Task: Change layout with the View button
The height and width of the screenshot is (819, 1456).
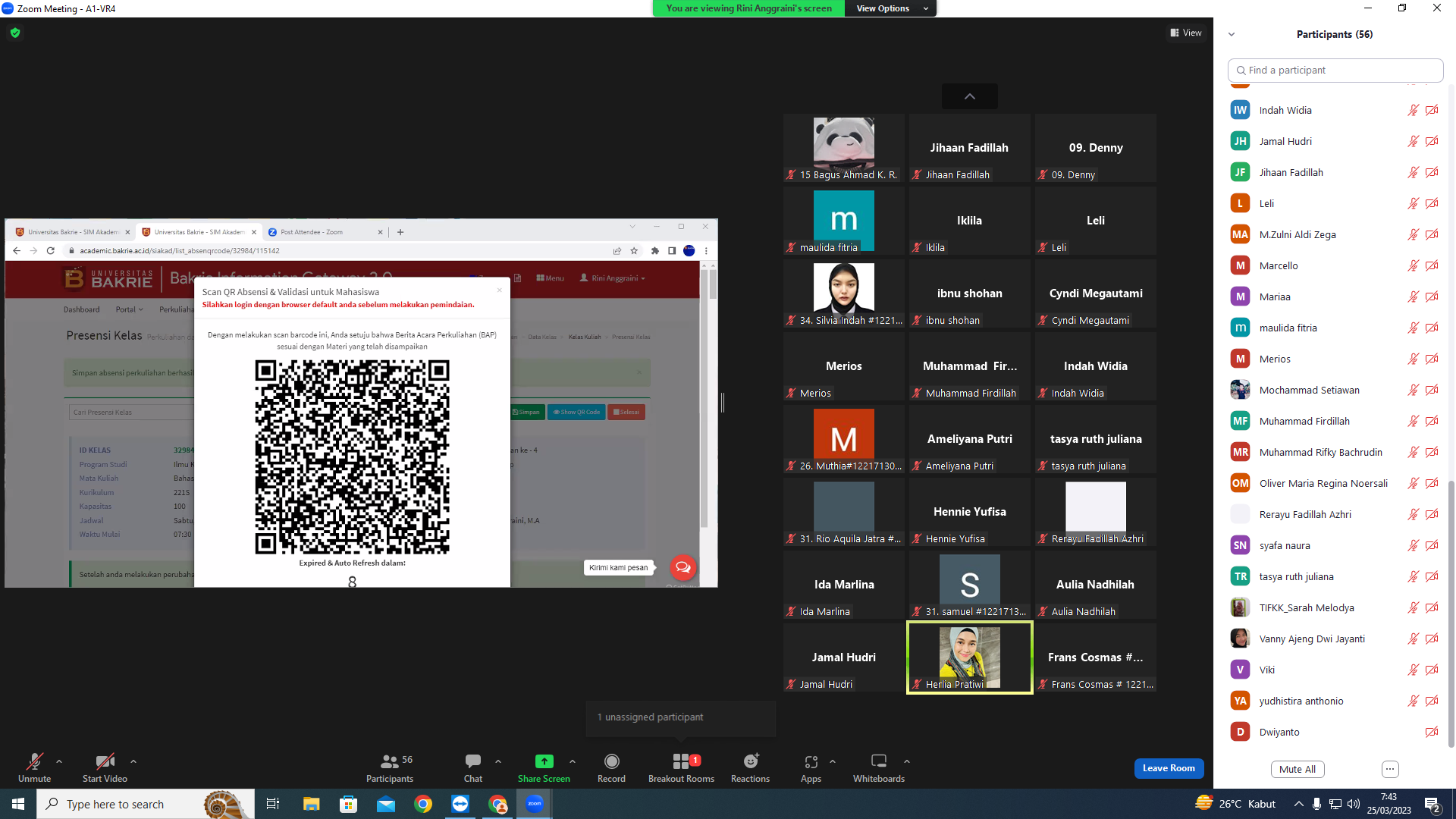Action: tap(1186, 33)
